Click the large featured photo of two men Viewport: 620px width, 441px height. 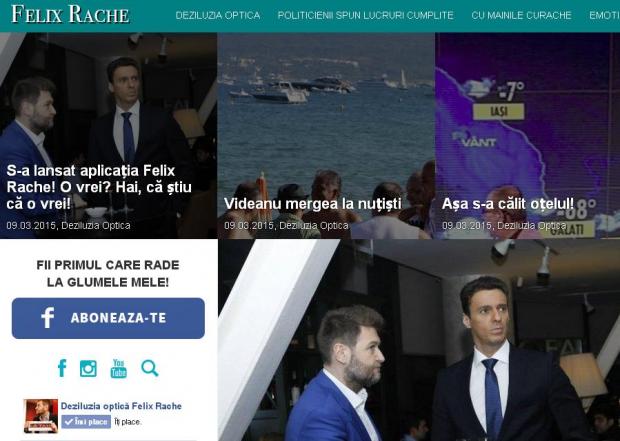[419, 340]
